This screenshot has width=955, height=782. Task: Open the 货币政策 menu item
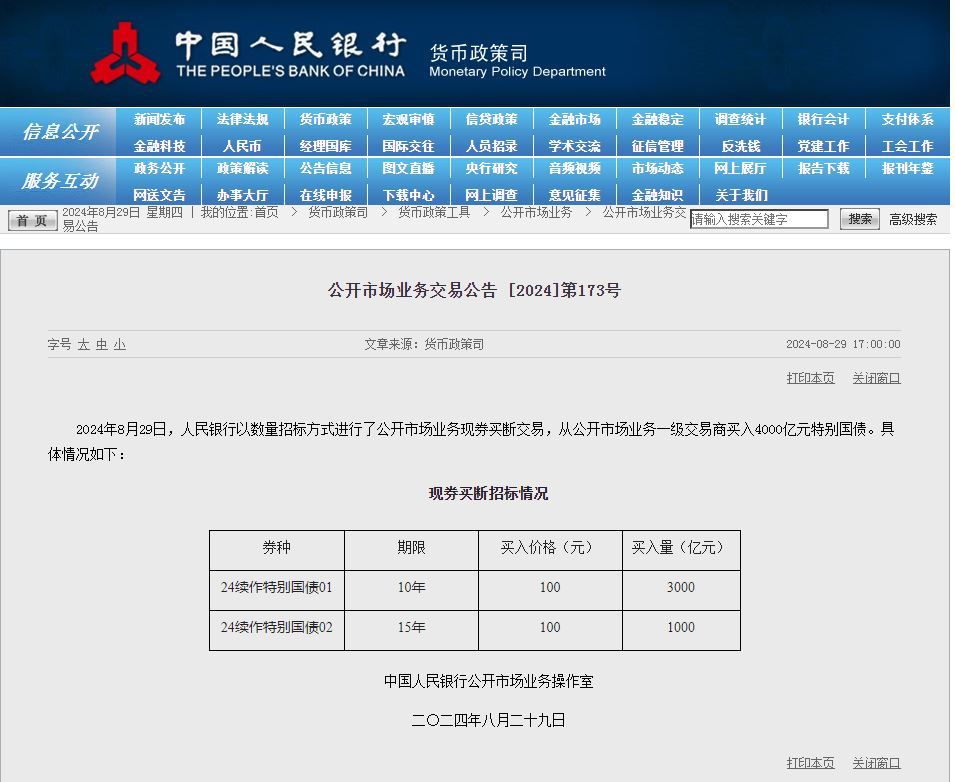tap(326, 119)
